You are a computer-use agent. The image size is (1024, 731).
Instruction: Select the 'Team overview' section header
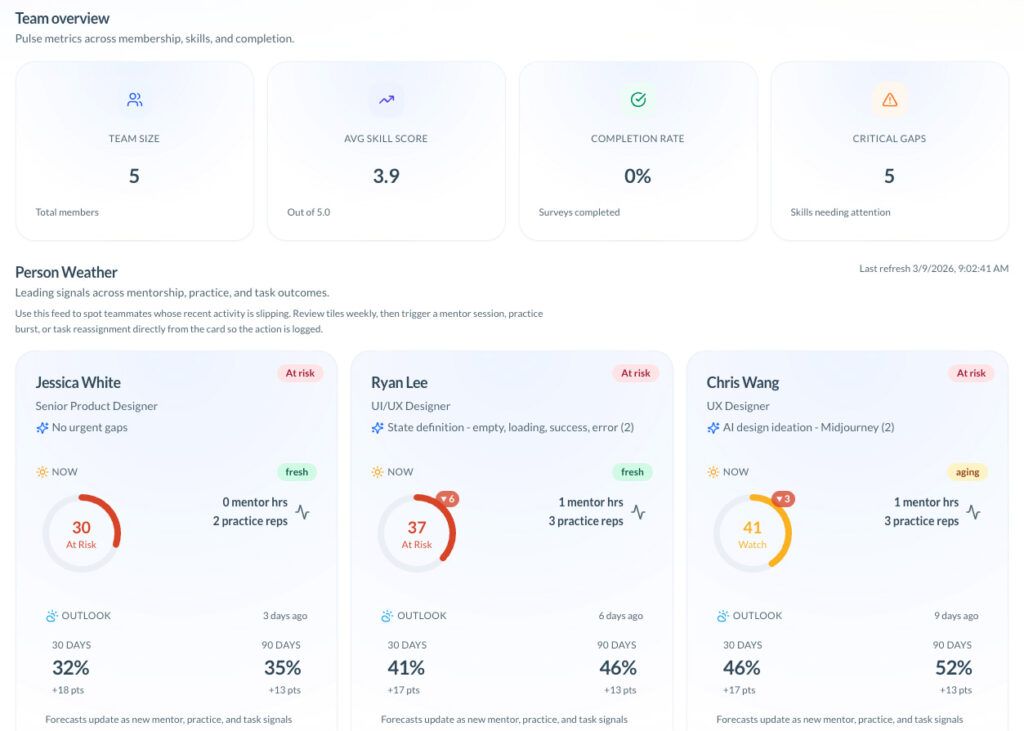[x=62, y=18]
